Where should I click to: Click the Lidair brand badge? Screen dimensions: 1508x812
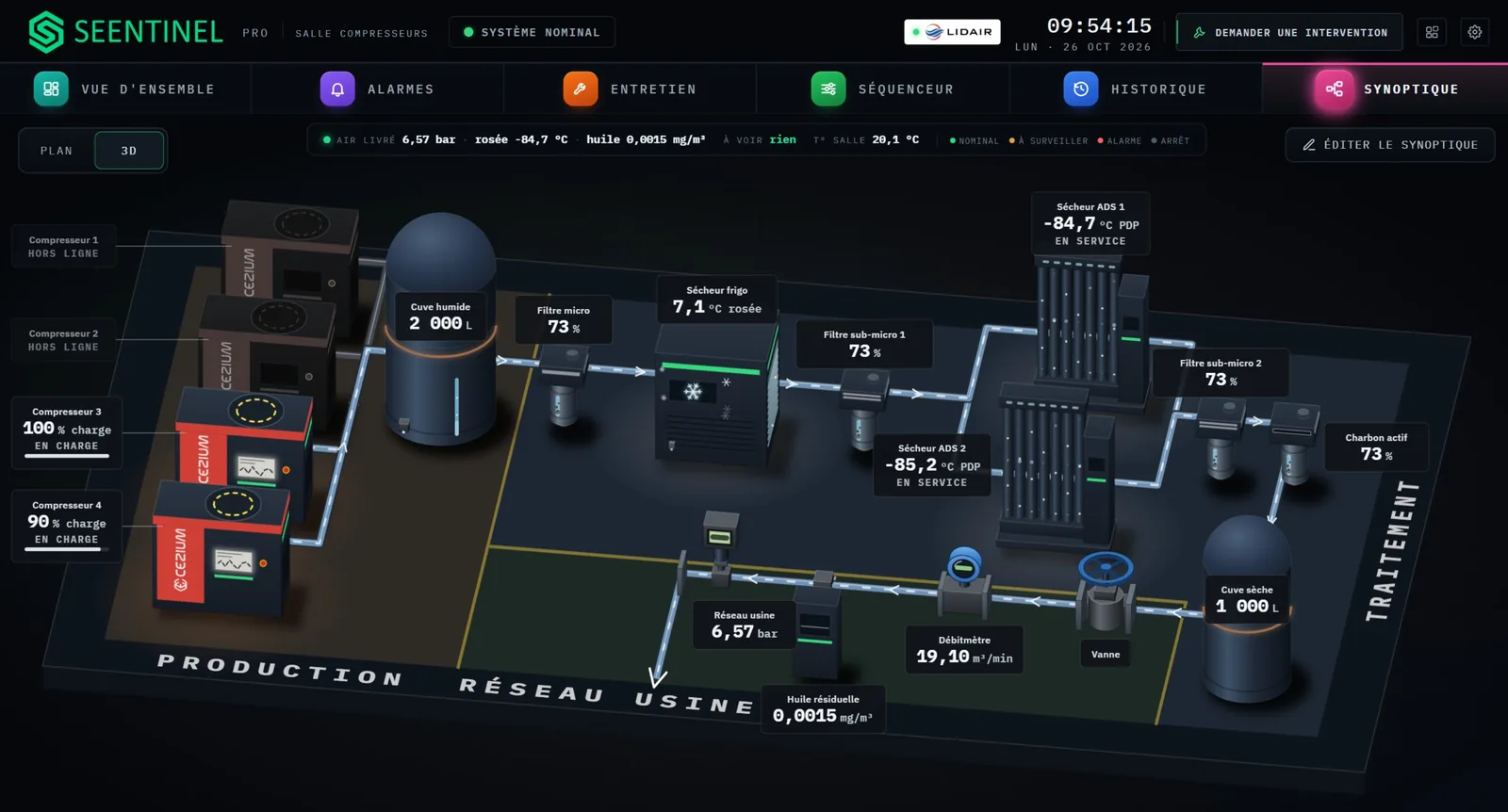click(x=952, y=32)
